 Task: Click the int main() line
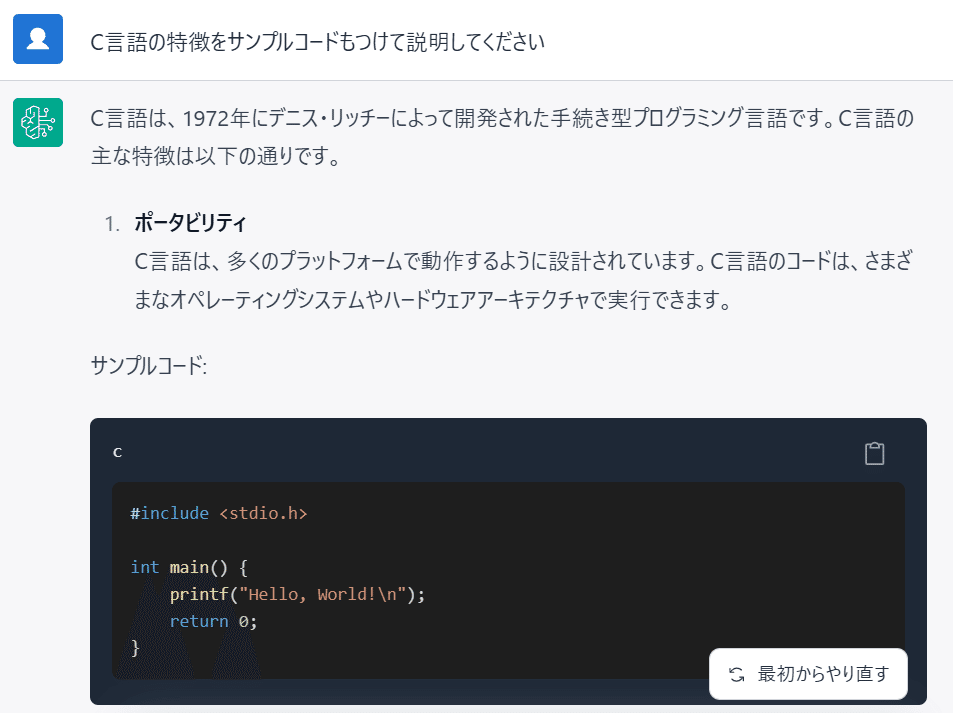point(188,567)
